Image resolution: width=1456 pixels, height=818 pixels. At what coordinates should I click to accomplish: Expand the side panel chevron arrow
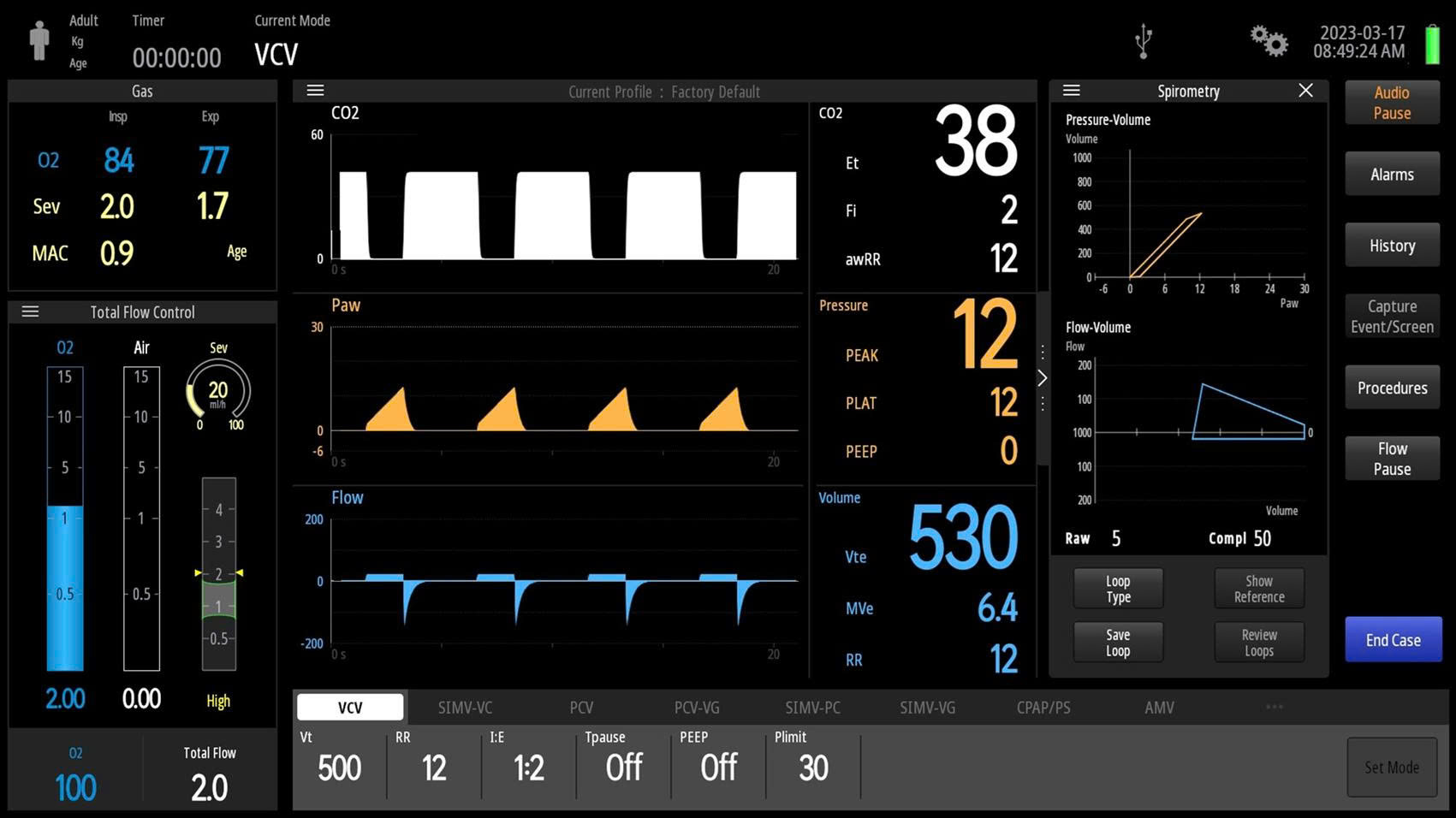(x=1043, y=377)
